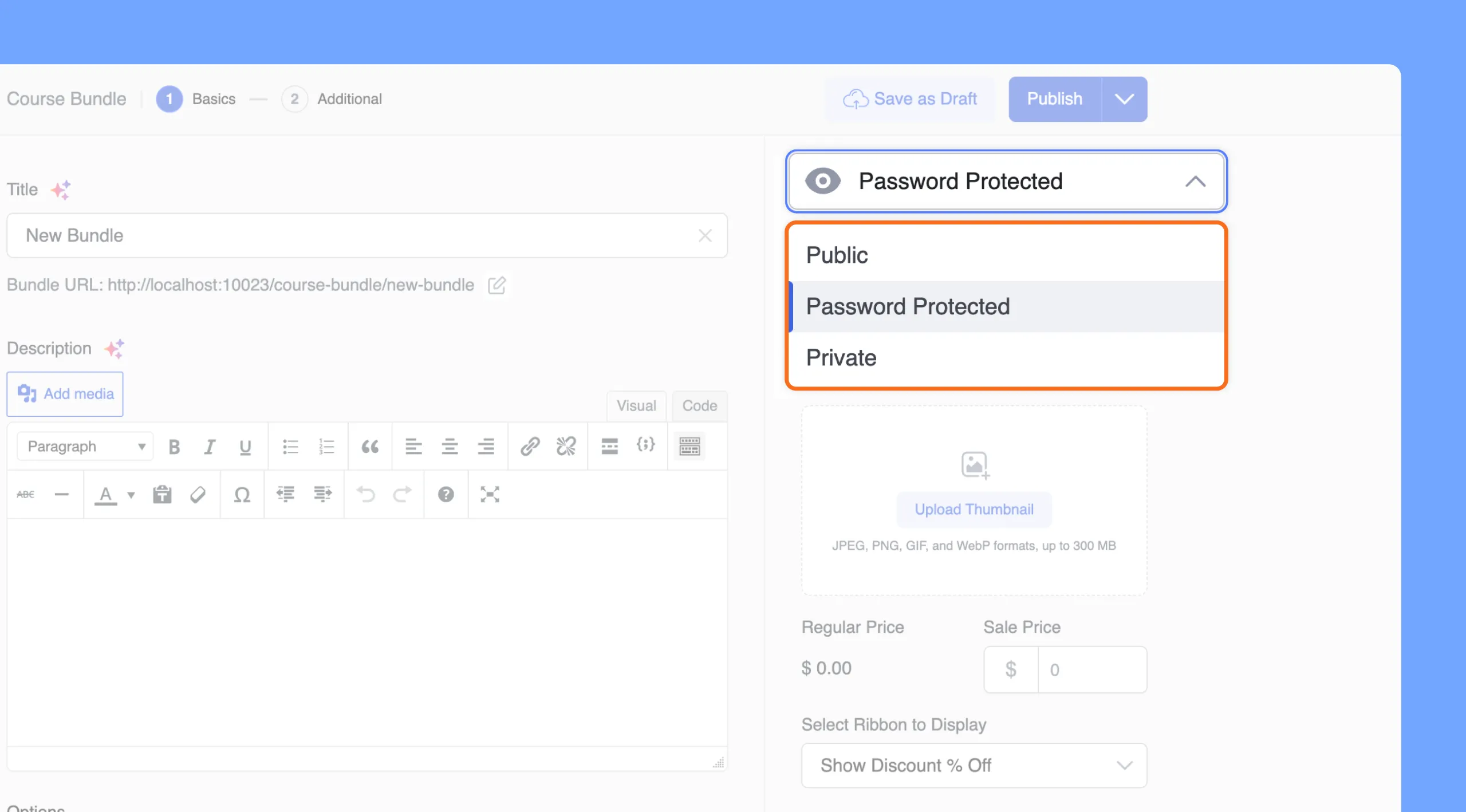Screen dimensions: 1466x812
Task: Toggle the toolbar keyboard icon
Action: click(689, 447)
